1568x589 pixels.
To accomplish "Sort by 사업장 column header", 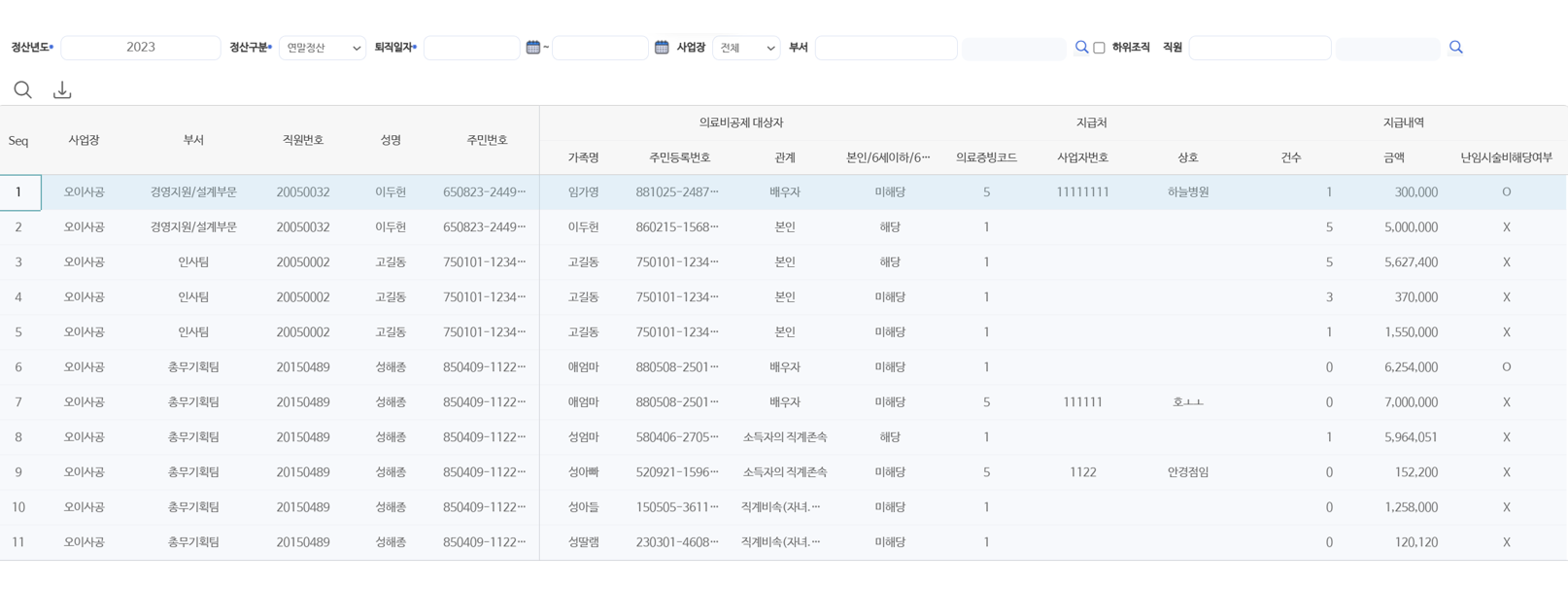I will coord(85,140).
